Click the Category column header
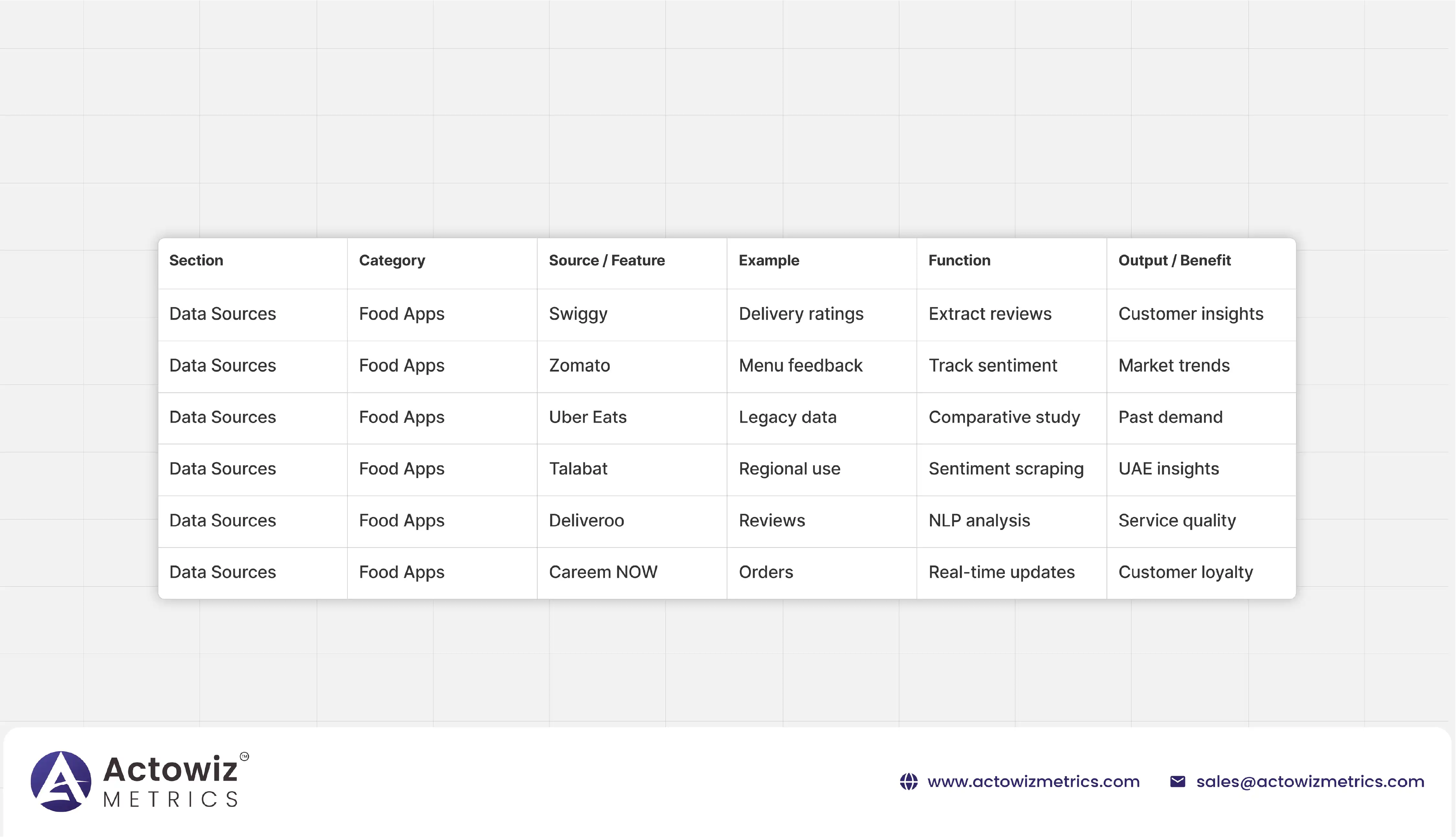 click(x=392, y=260)
